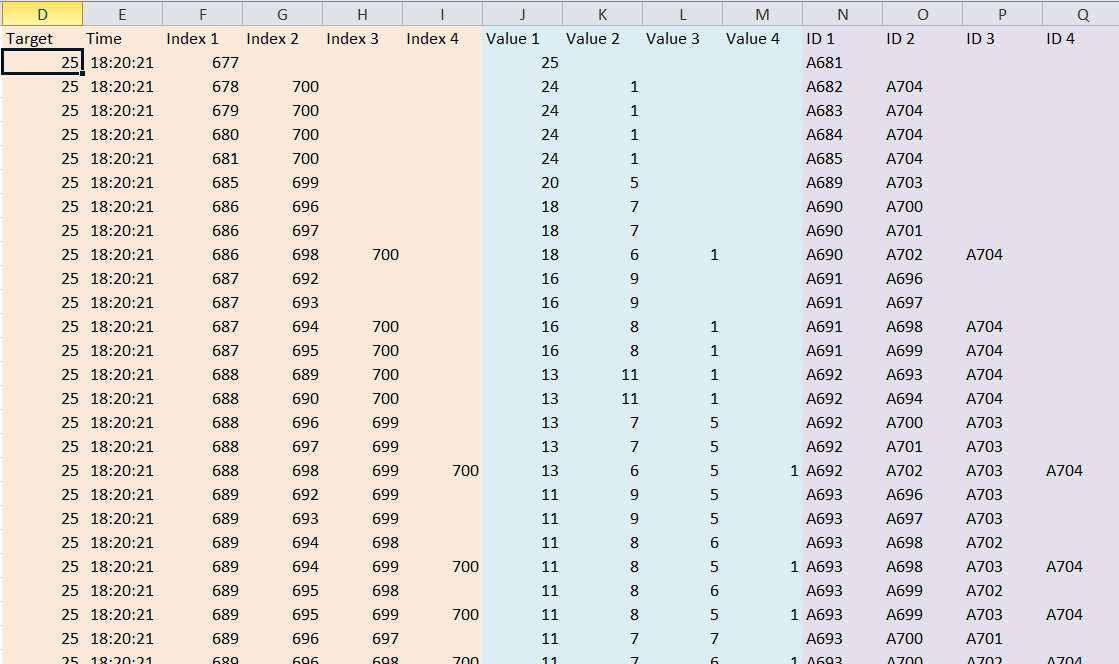Click the 'Target' header cell
1119x664 pixels.
[x=42, y=39]
